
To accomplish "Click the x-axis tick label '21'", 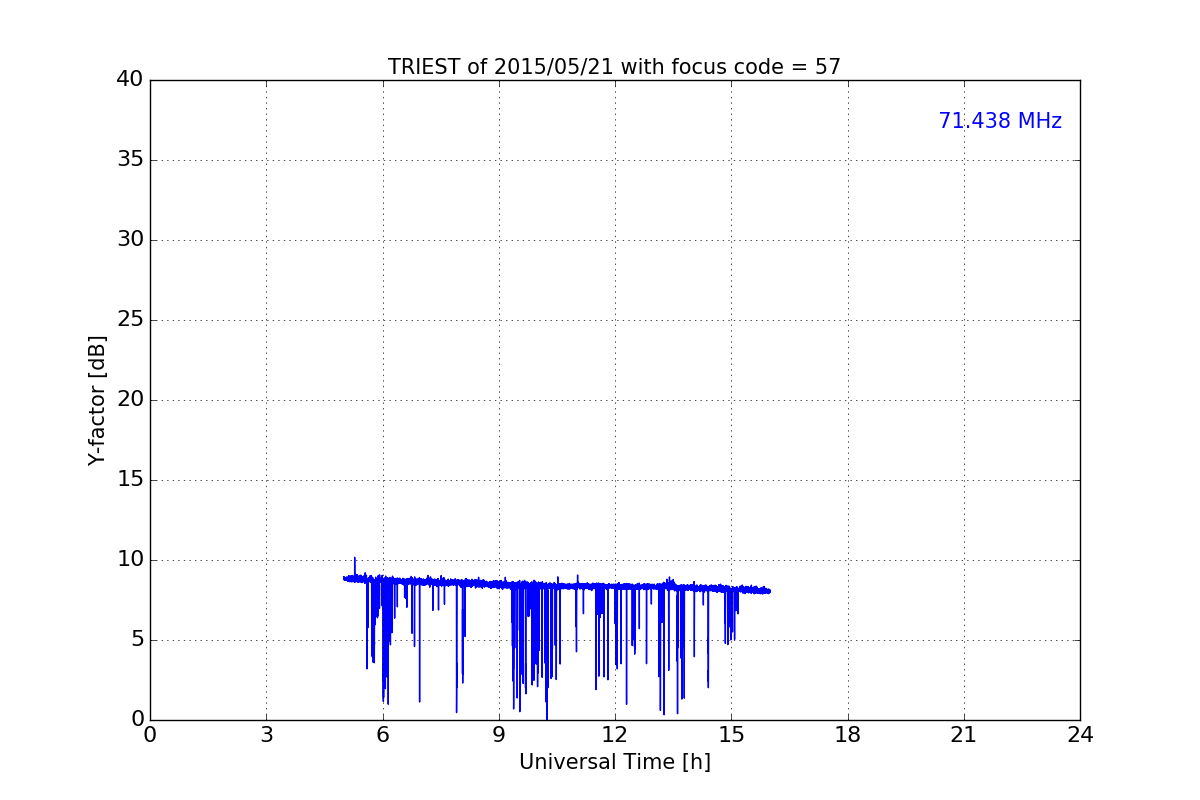I will coord(964,735).
